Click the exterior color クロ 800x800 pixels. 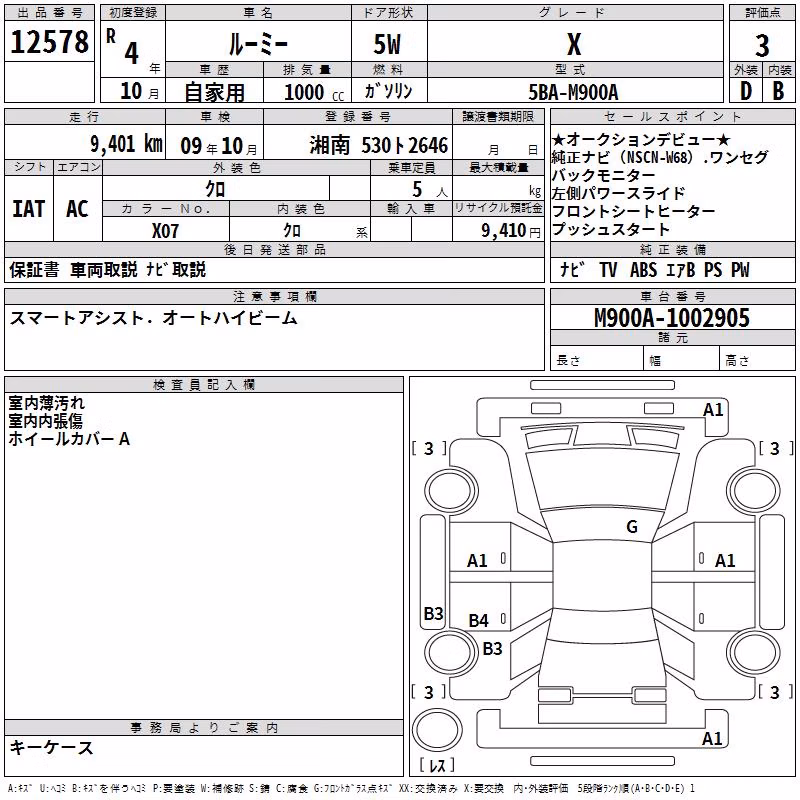(x=215, y=189)
